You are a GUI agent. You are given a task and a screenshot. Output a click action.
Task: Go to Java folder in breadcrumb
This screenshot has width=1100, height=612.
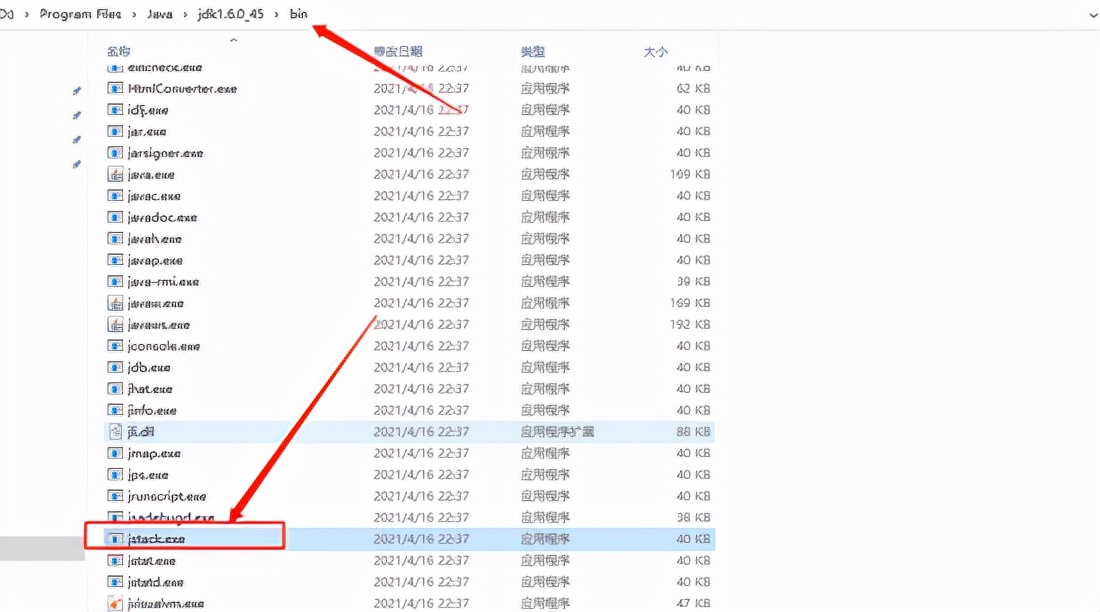point(160,14)
